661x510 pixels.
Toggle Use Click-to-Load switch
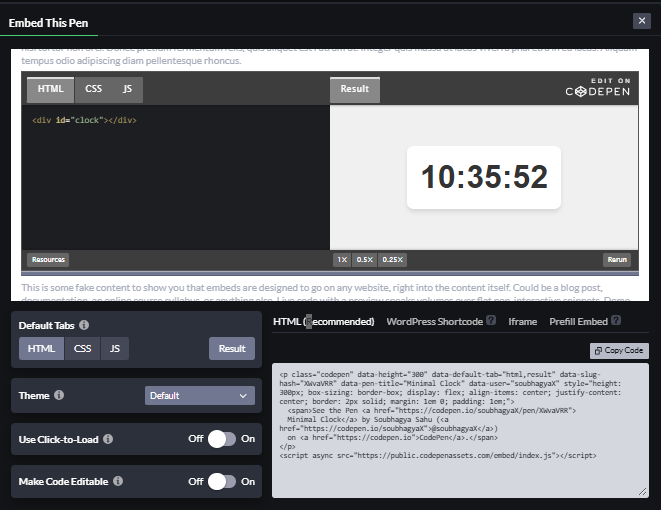coord(222,438)
